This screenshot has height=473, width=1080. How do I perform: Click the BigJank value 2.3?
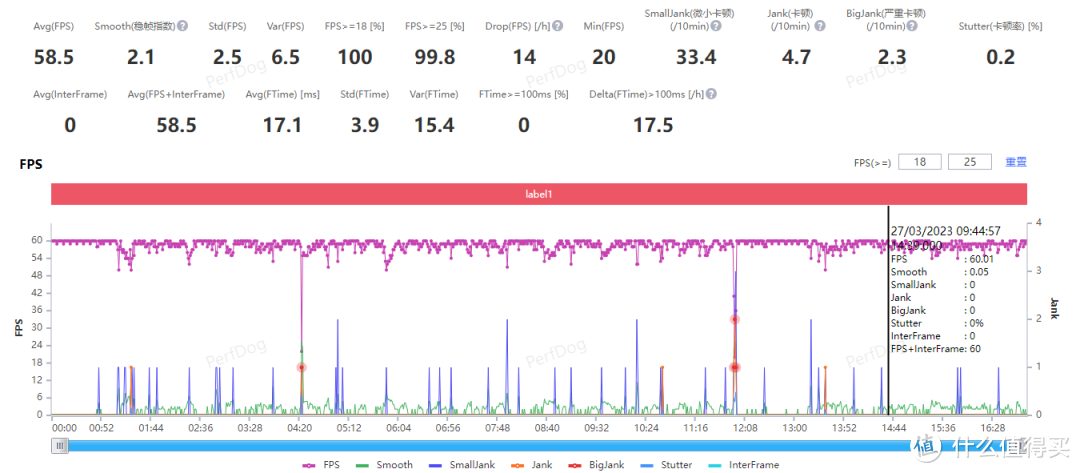coord(891,57)
